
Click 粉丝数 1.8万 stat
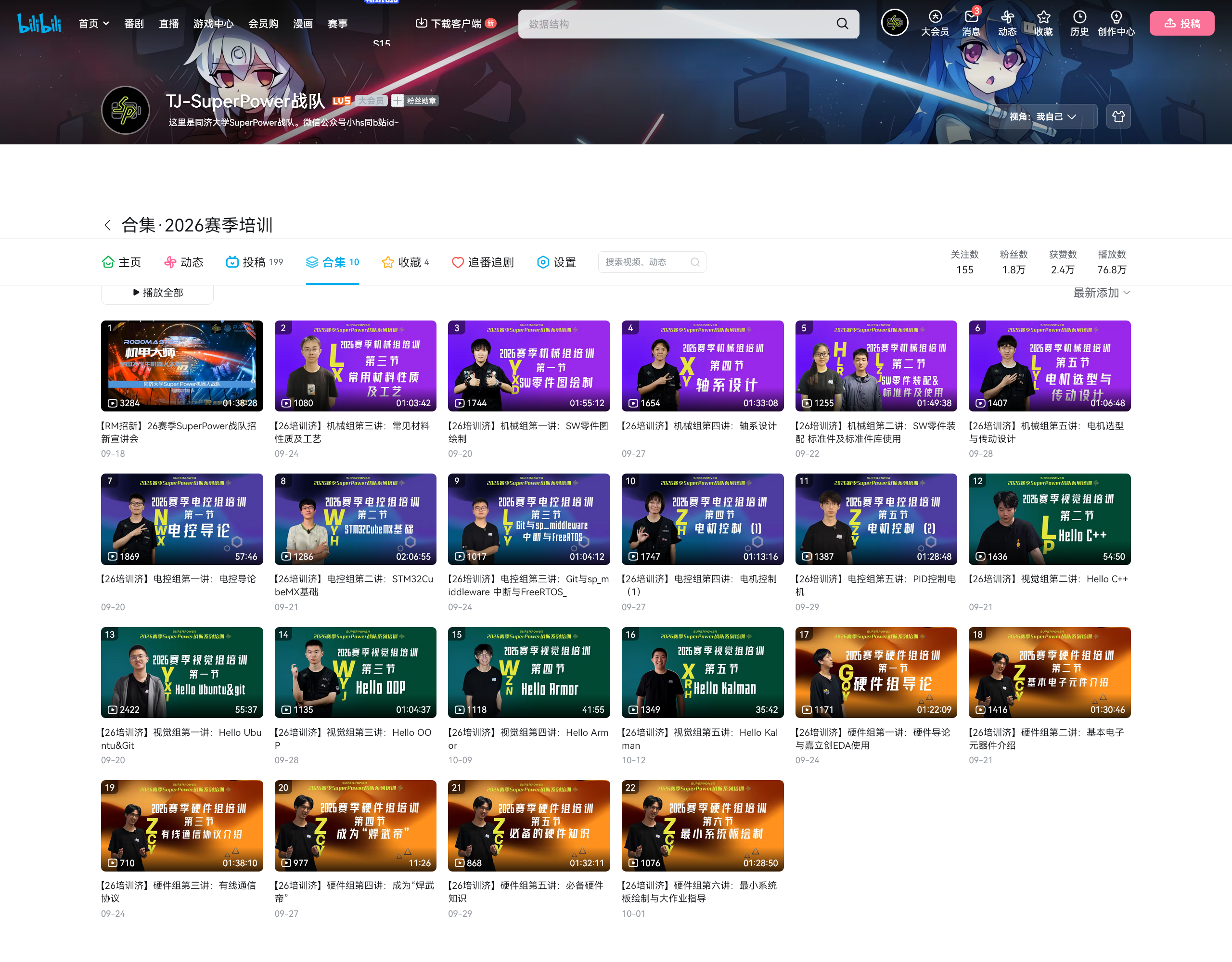point(1013,262)
